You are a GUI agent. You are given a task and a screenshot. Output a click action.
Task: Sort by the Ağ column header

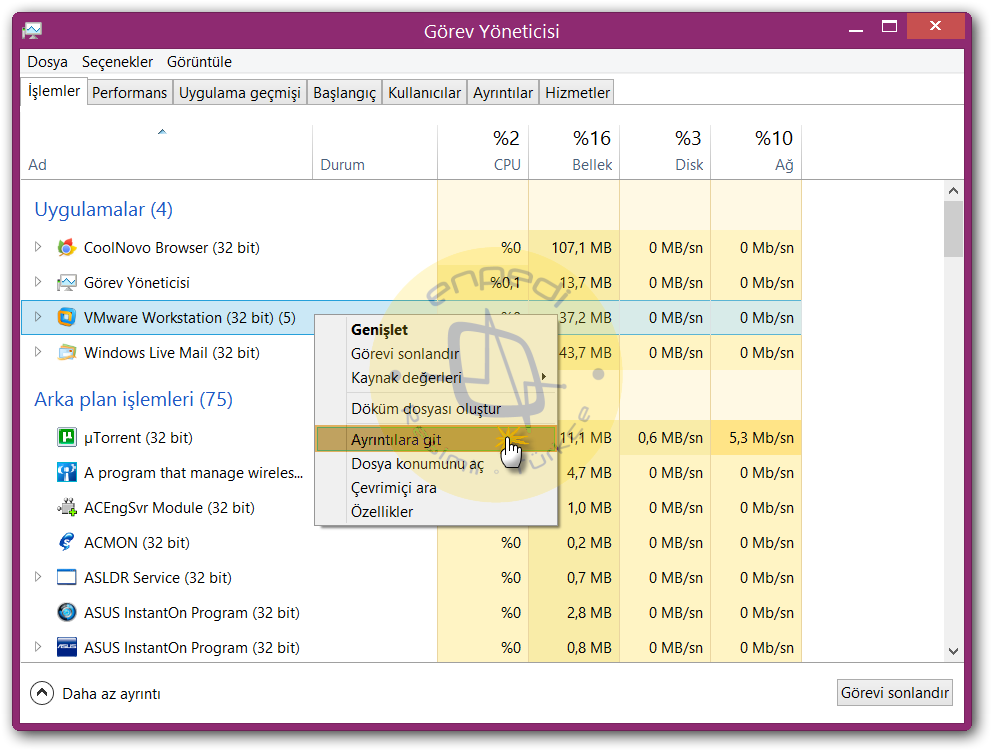(756, 152)
